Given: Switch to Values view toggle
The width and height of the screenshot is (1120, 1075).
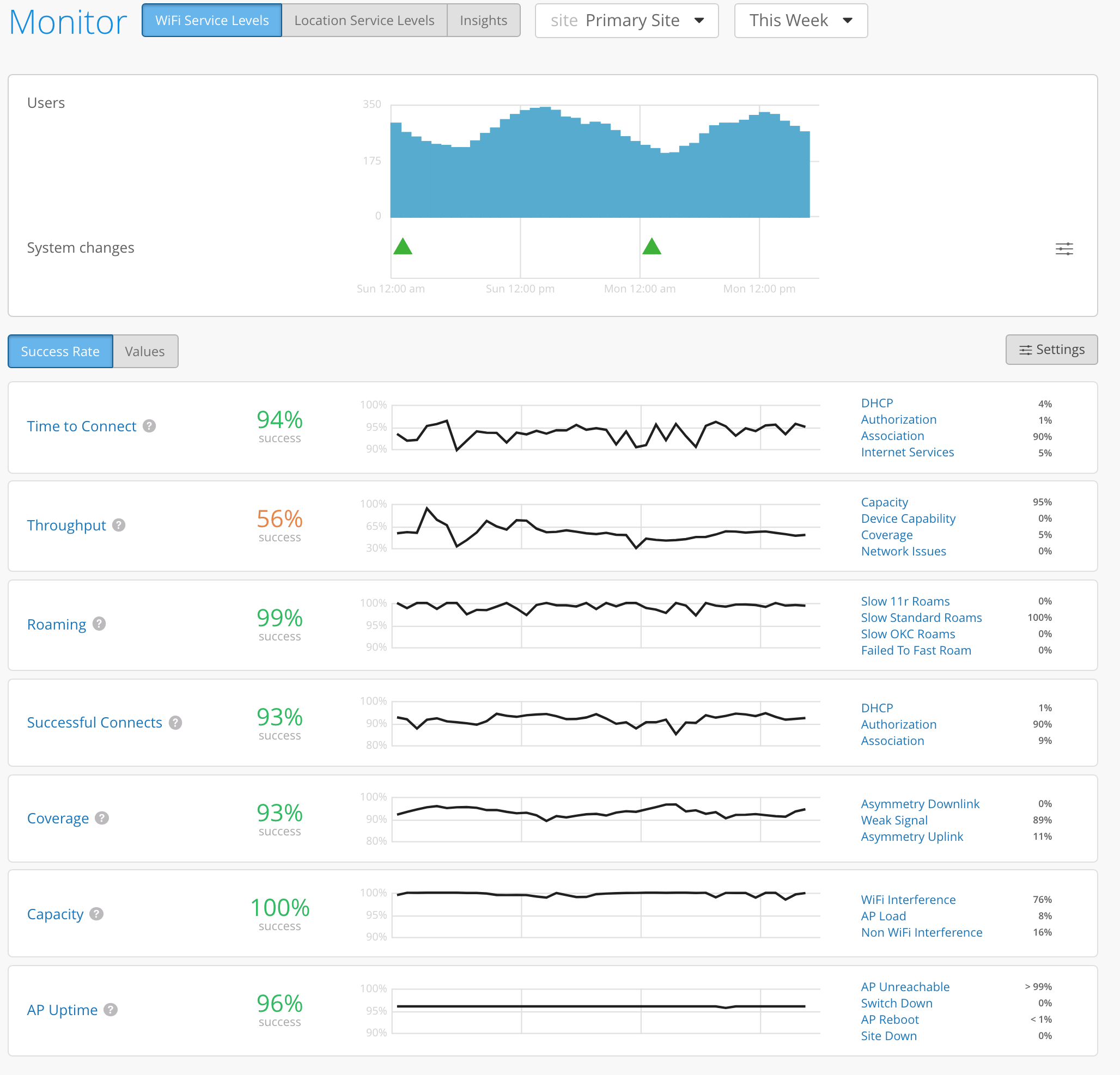Looking at the screenshot, I should click(144, 351).
